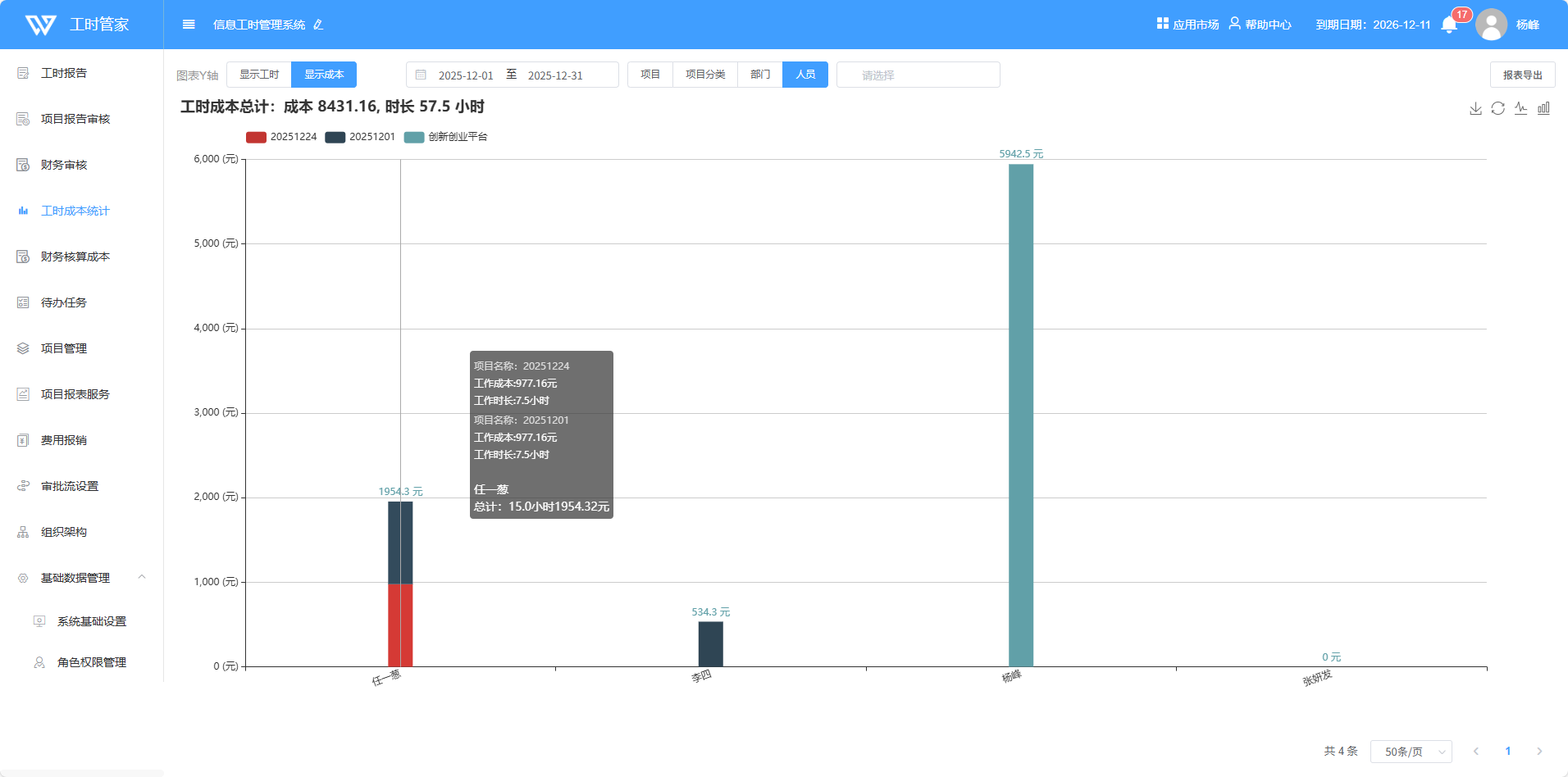This screenshot has height=777, width=1568.
Task: Toggle the 20251224 legend series
Action: (281, 137)
